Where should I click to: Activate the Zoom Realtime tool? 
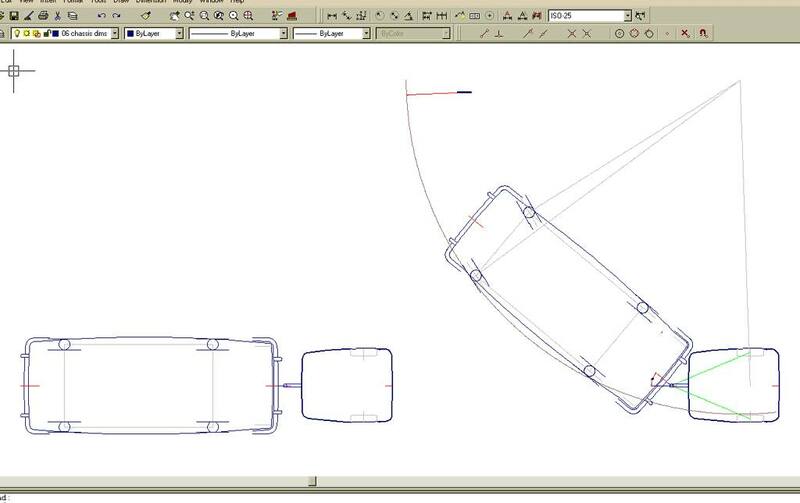coord(189,16)
